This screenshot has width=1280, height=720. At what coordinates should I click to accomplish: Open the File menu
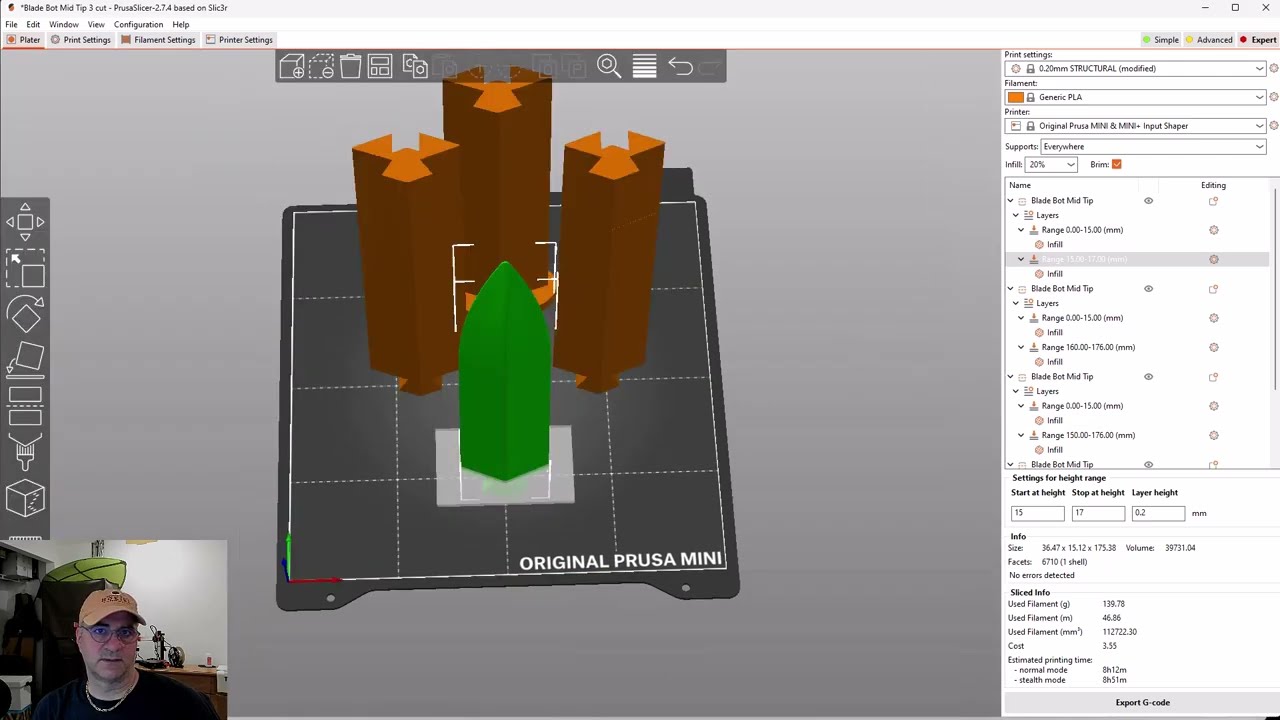11,24
